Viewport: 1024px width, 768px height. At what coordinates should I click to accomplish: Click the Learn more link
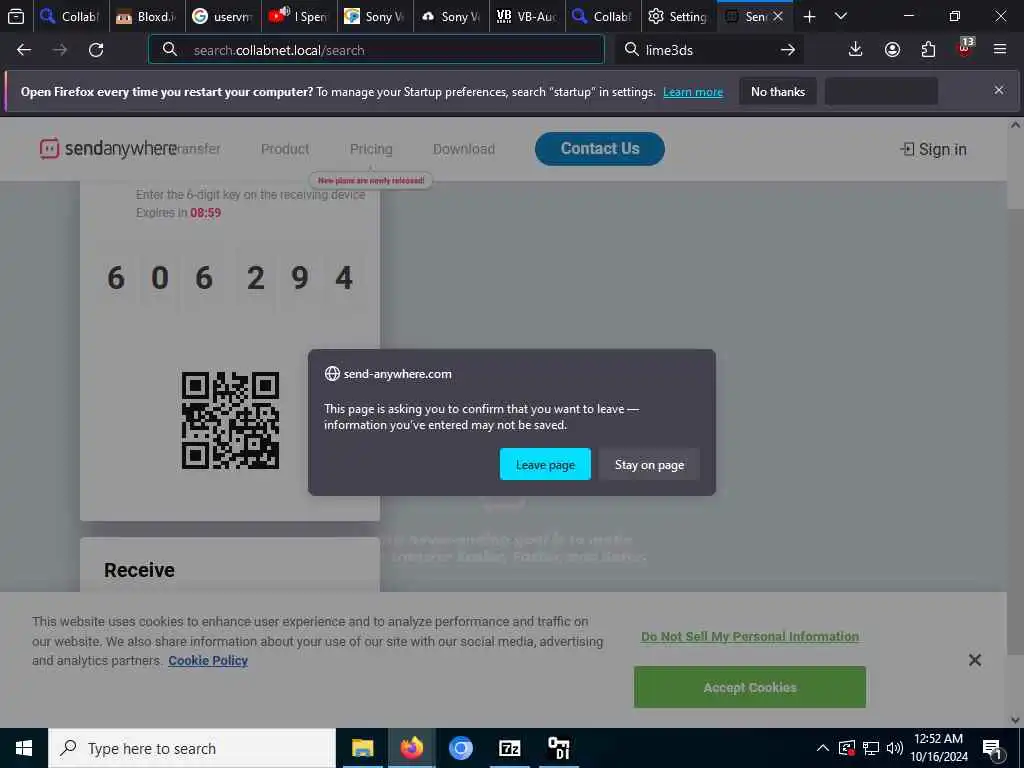click(693, 92)
